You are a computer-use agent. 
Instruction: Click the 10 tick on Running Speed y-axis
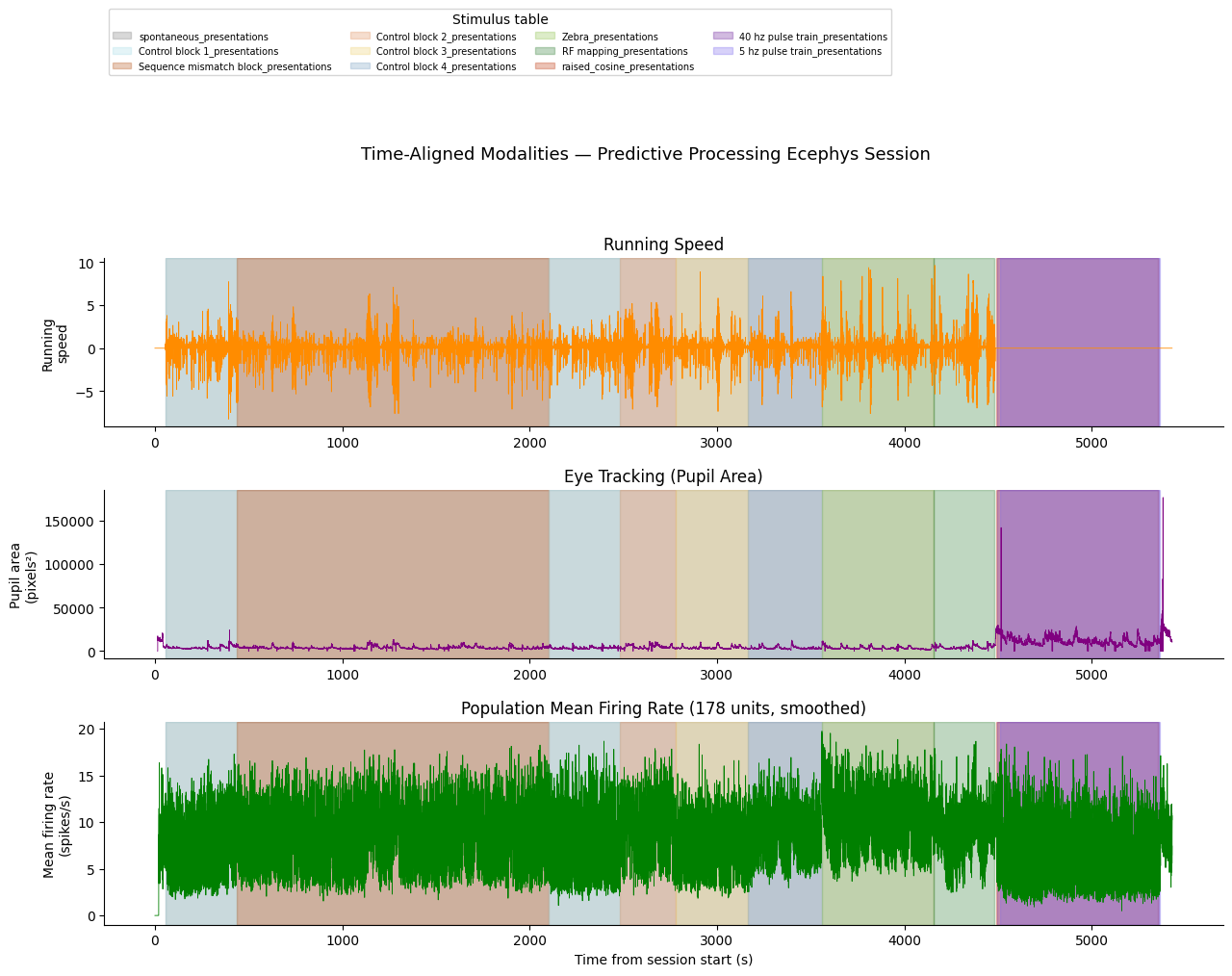[x=86, y=263]
